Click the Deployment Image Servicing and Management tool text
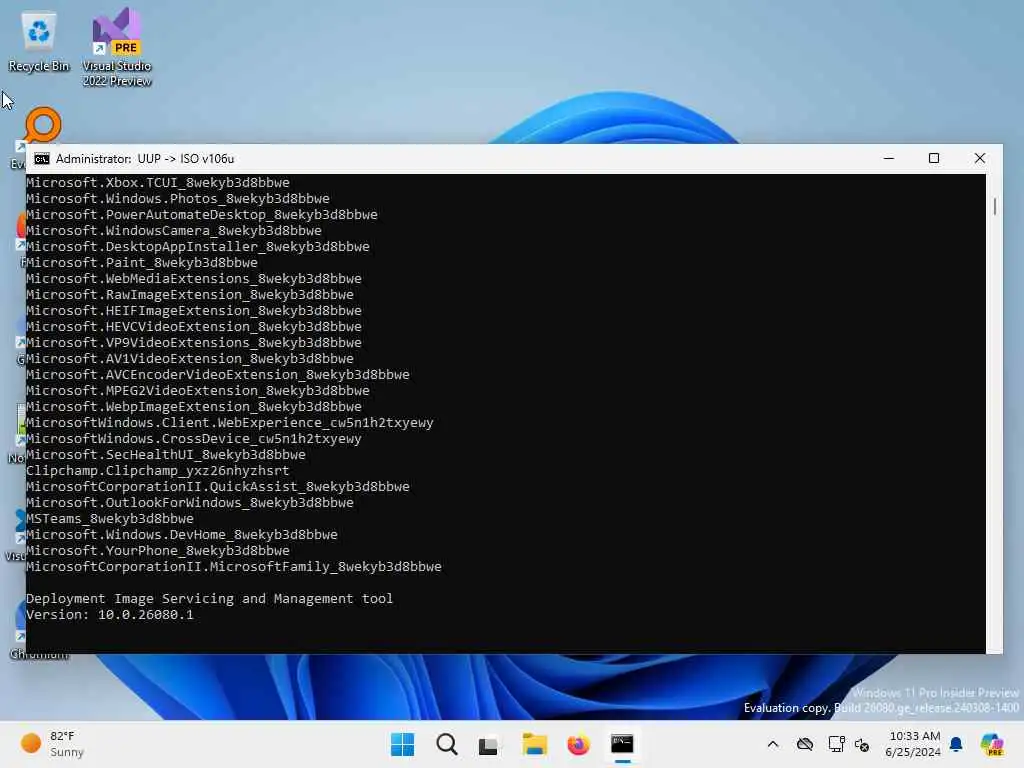Viewport: 1024px width, 768px height. click(x=210, y=598)
